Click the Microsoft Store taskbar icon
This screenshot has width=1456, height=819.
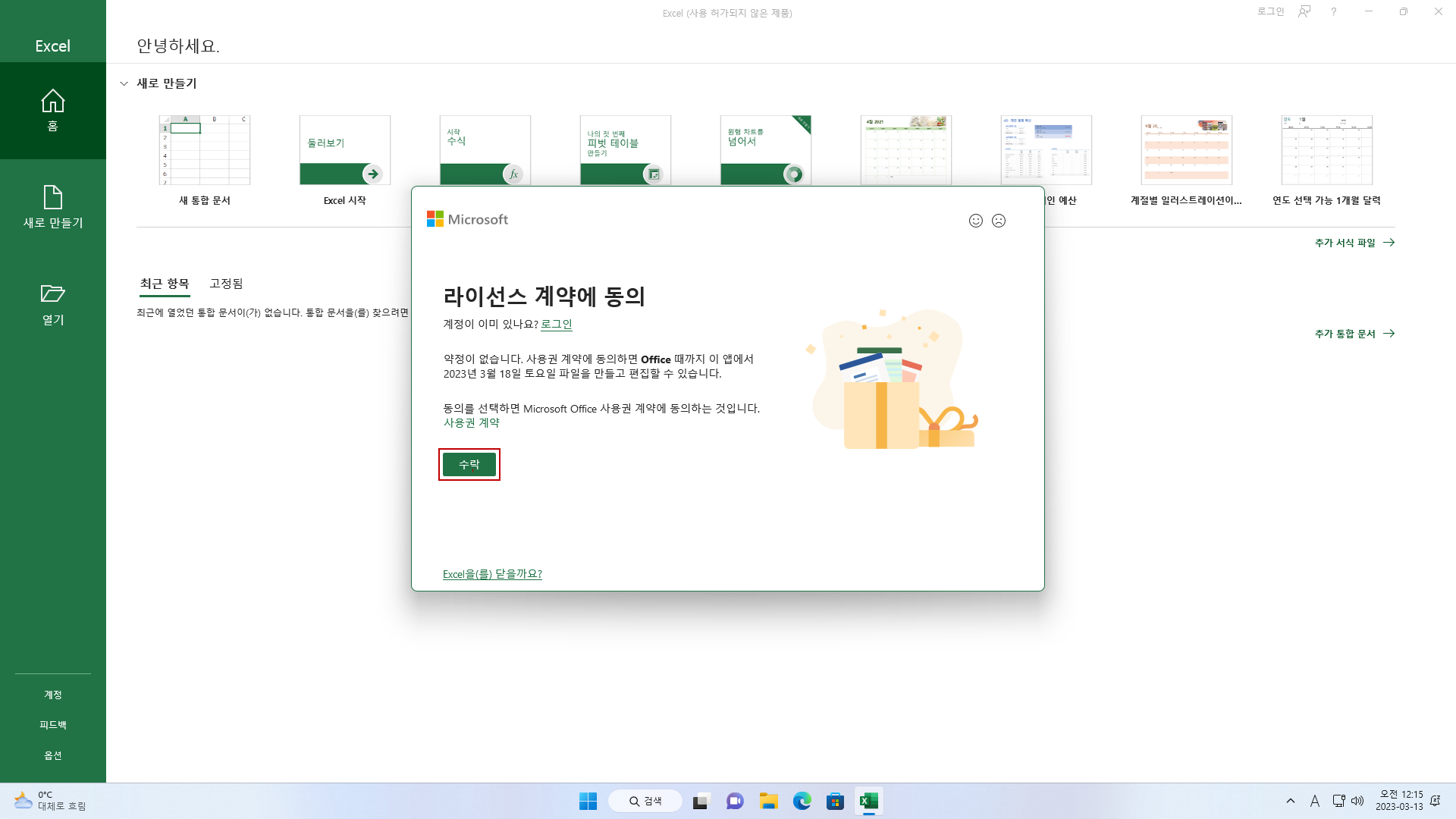(x=835, y=801)
